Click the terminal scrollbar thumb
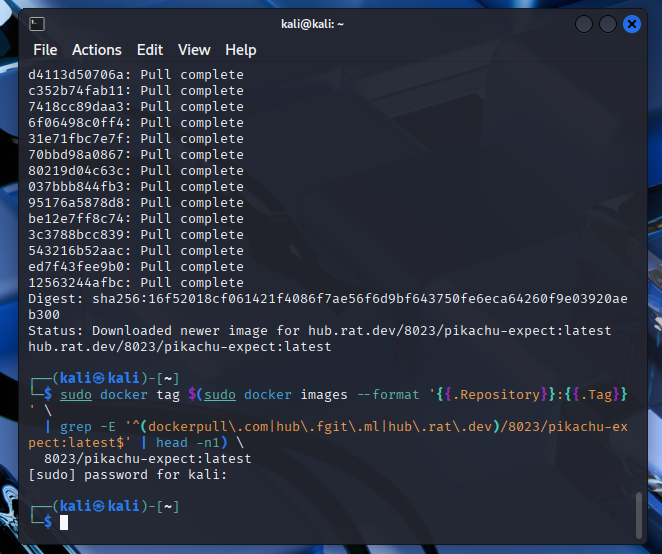The height and width of the screenshot is (554, 662). coord(638,514)
